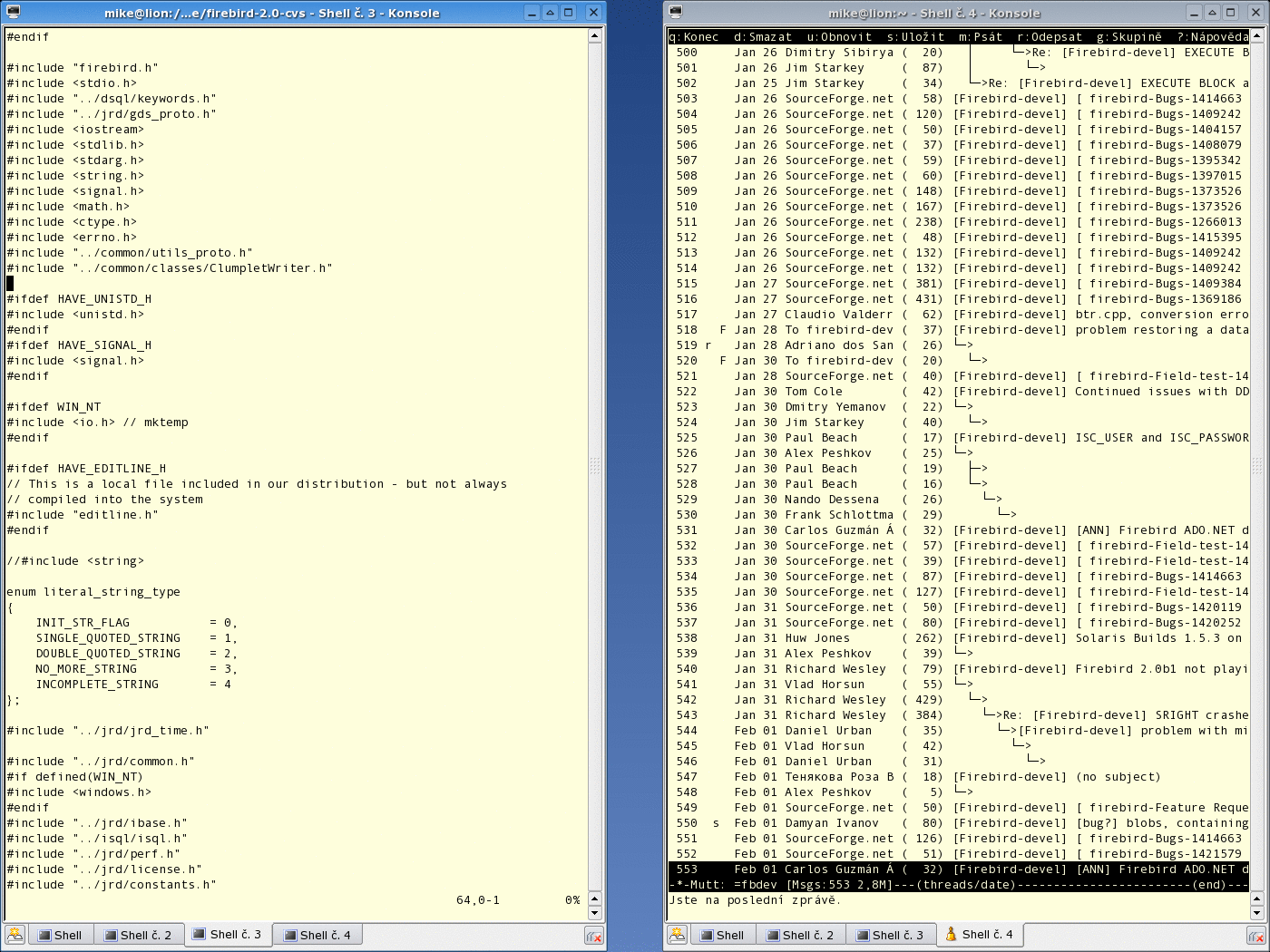This screenshot has height=952, width=1270.
Task: Click '#include "firebird.h"' line in left Konsole
Action: (83, 68)
